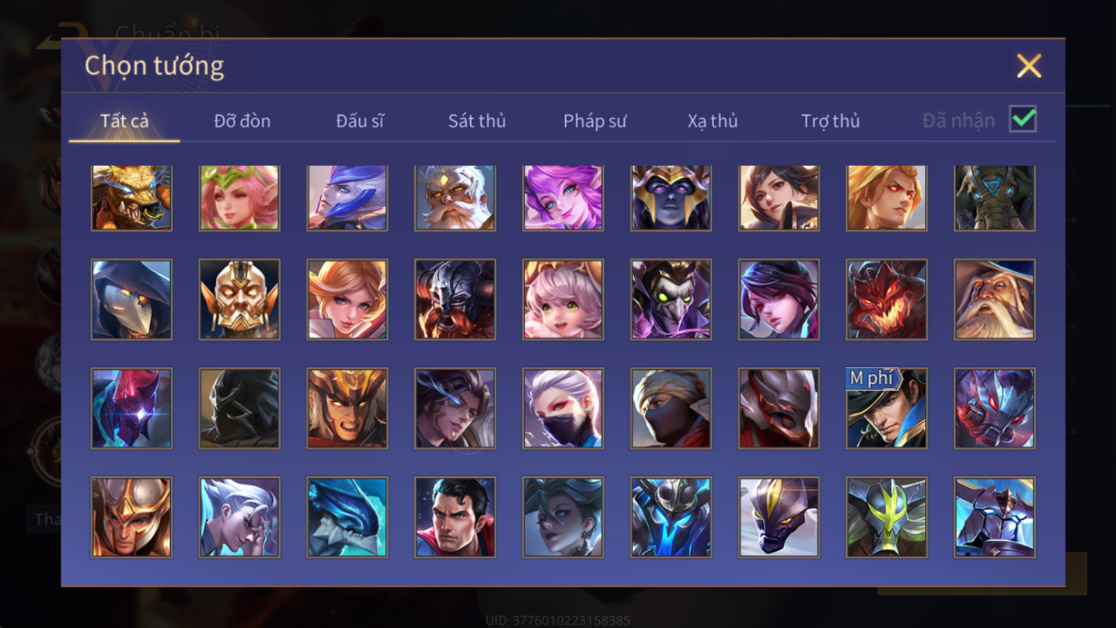Select the golden masked warrior portrait
This screenshot has height=628, width=1116.
pyautogui.click(x=239, y=299)
